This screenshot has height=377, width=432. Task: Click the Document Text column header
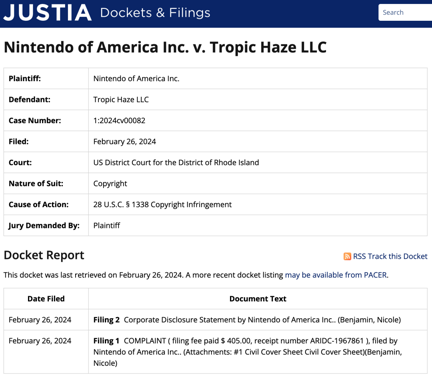pyautogui.click(x=258, y=299)
